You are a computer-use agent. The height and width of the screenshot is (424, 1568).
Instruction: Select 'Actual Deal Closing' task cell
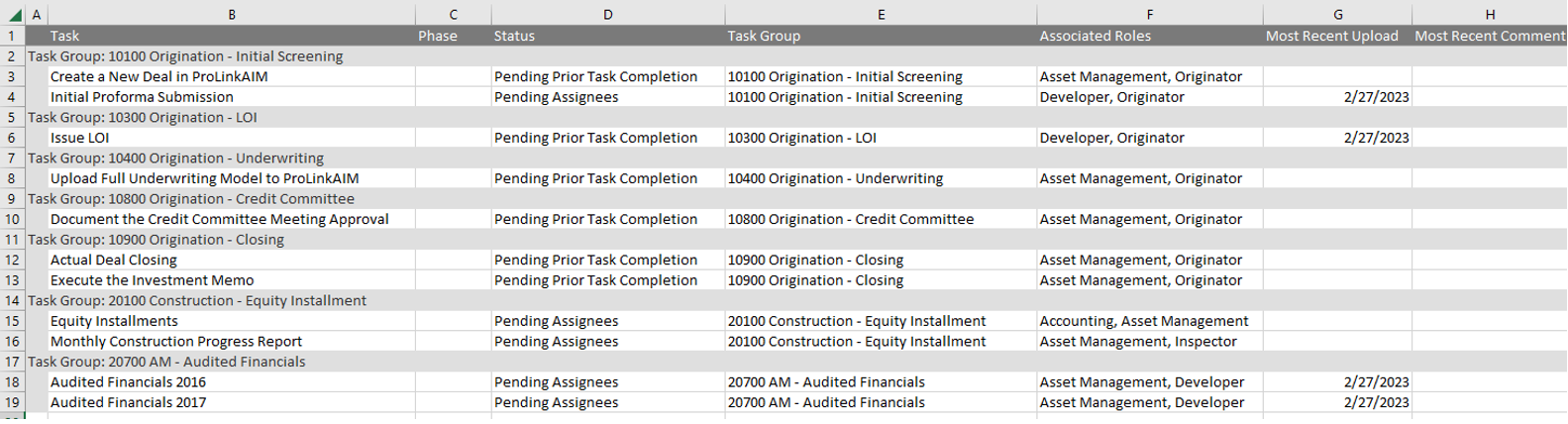[x=232, y=260]
